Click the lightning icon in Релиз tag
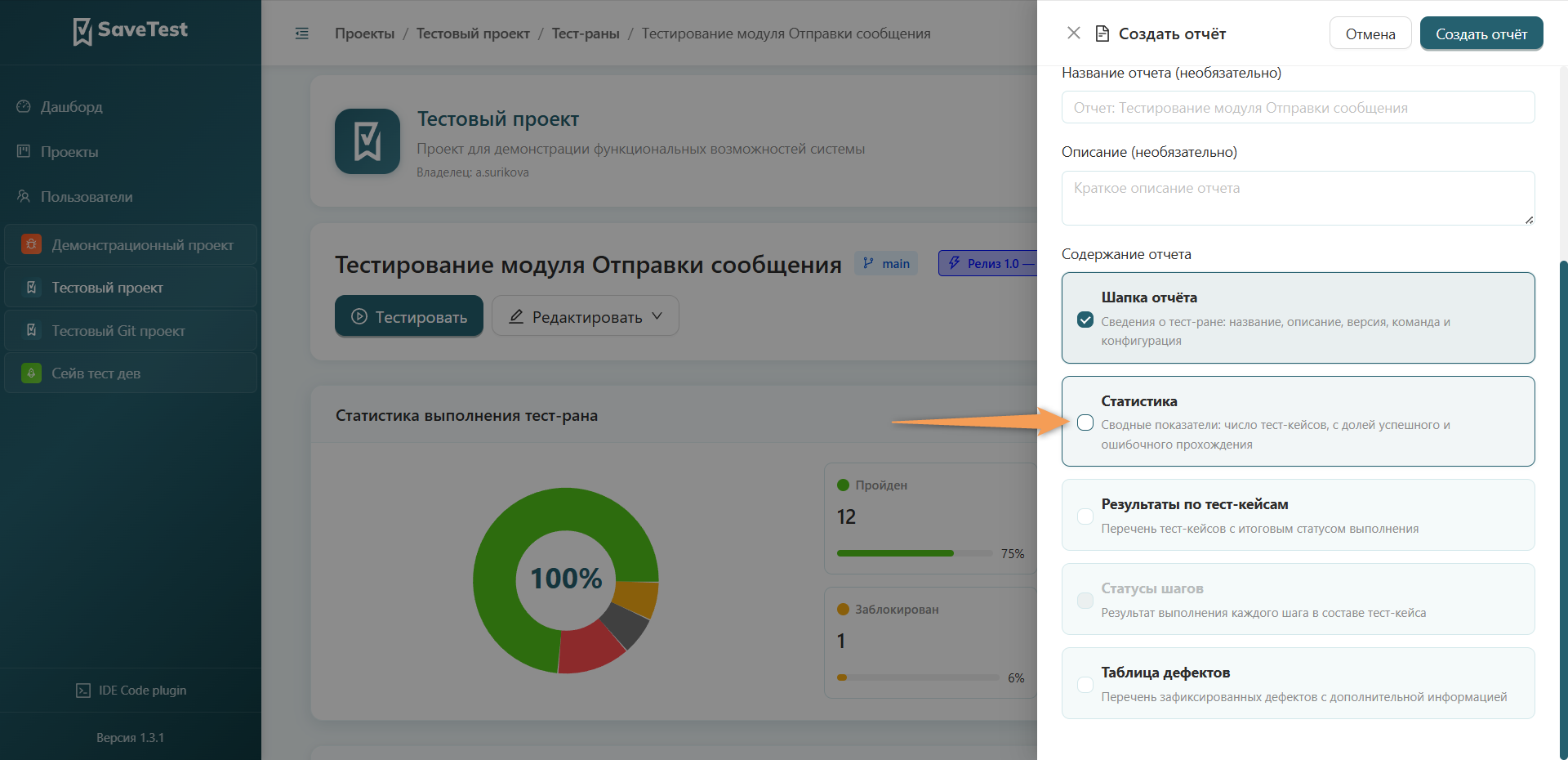This screenshot has width=1568, height=760. pos(954,263)
